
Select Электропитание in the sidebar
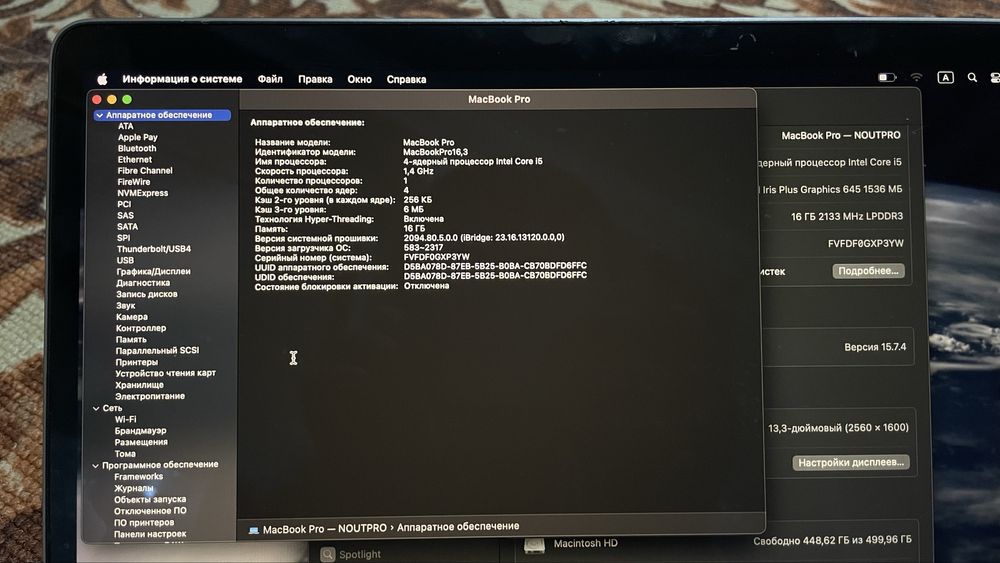pyautogui.click(x=150, y=396)
